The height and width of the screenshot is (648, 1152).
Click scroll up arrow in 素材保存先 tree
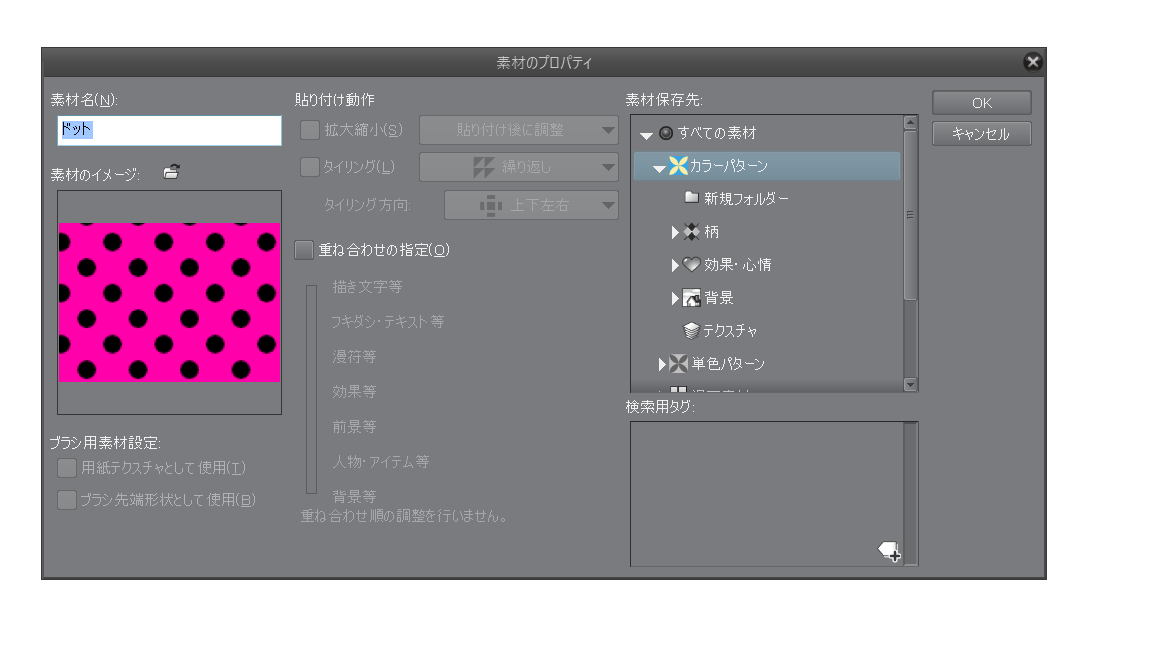pos(910,123)
